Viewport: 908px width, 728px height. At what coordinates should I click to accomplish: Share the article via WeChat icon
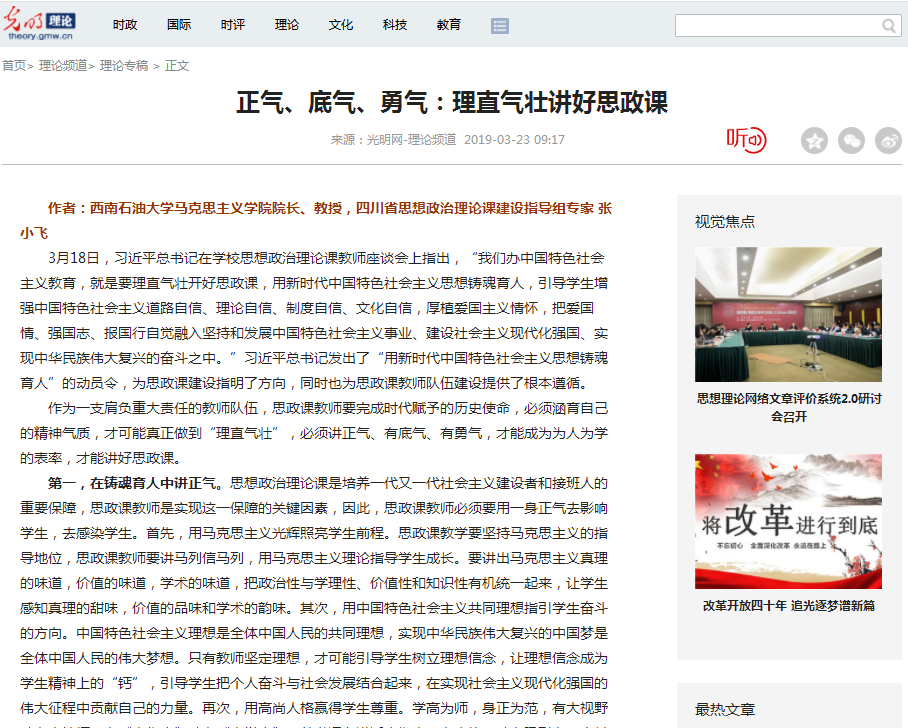click(851, 141)
